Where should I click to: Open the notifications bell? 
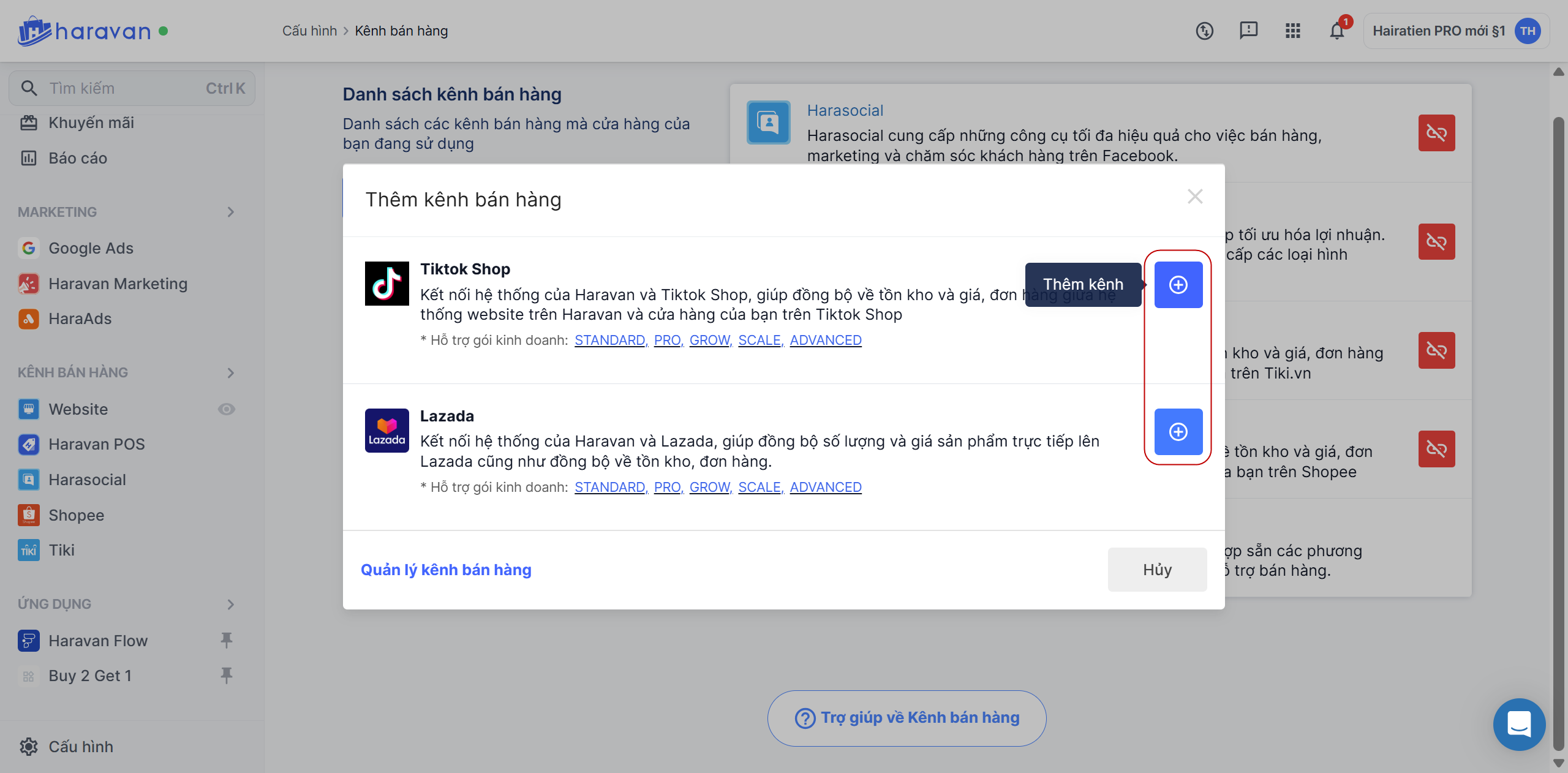click(1336, 31)
